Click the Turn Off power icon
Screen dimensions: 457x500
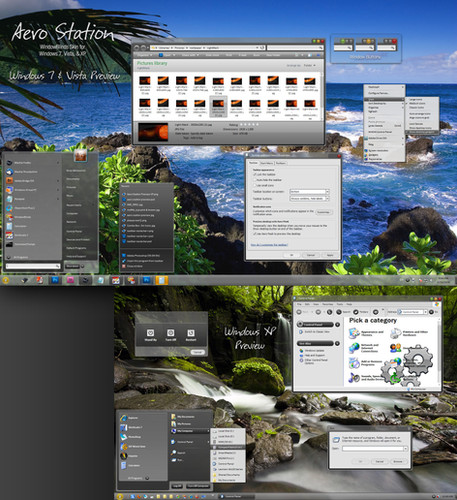point(171,333)
